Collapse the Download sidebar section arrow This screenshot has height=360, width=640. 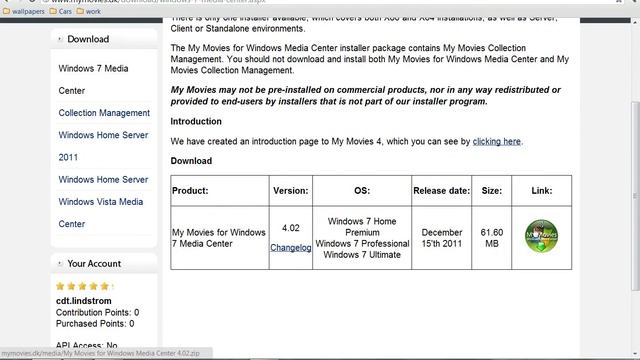point(60,39)
